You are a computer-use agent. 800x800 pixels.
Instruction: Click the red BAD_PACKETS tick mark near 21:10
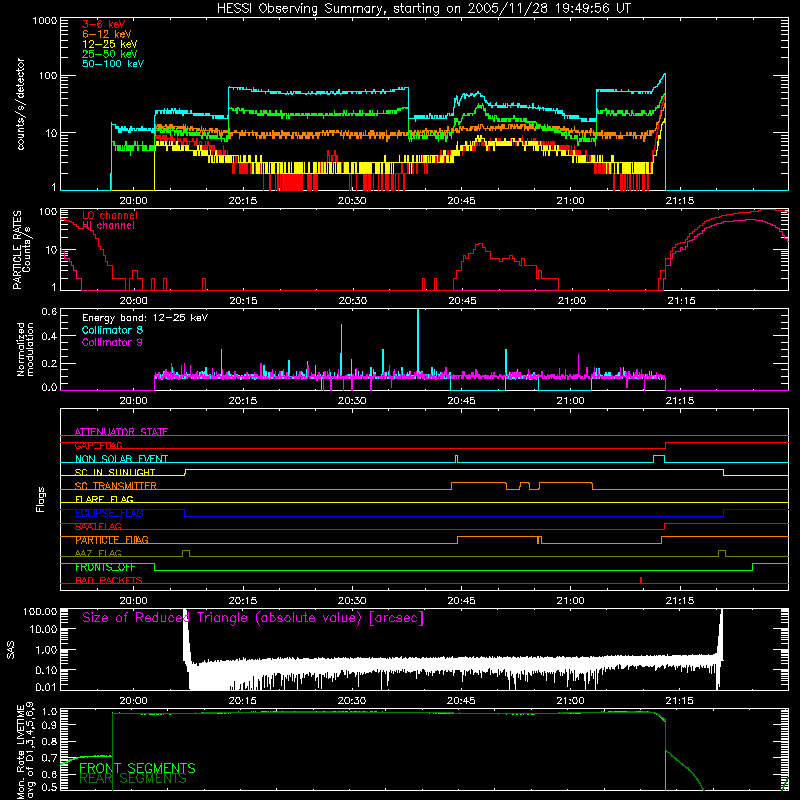(641, 580)
